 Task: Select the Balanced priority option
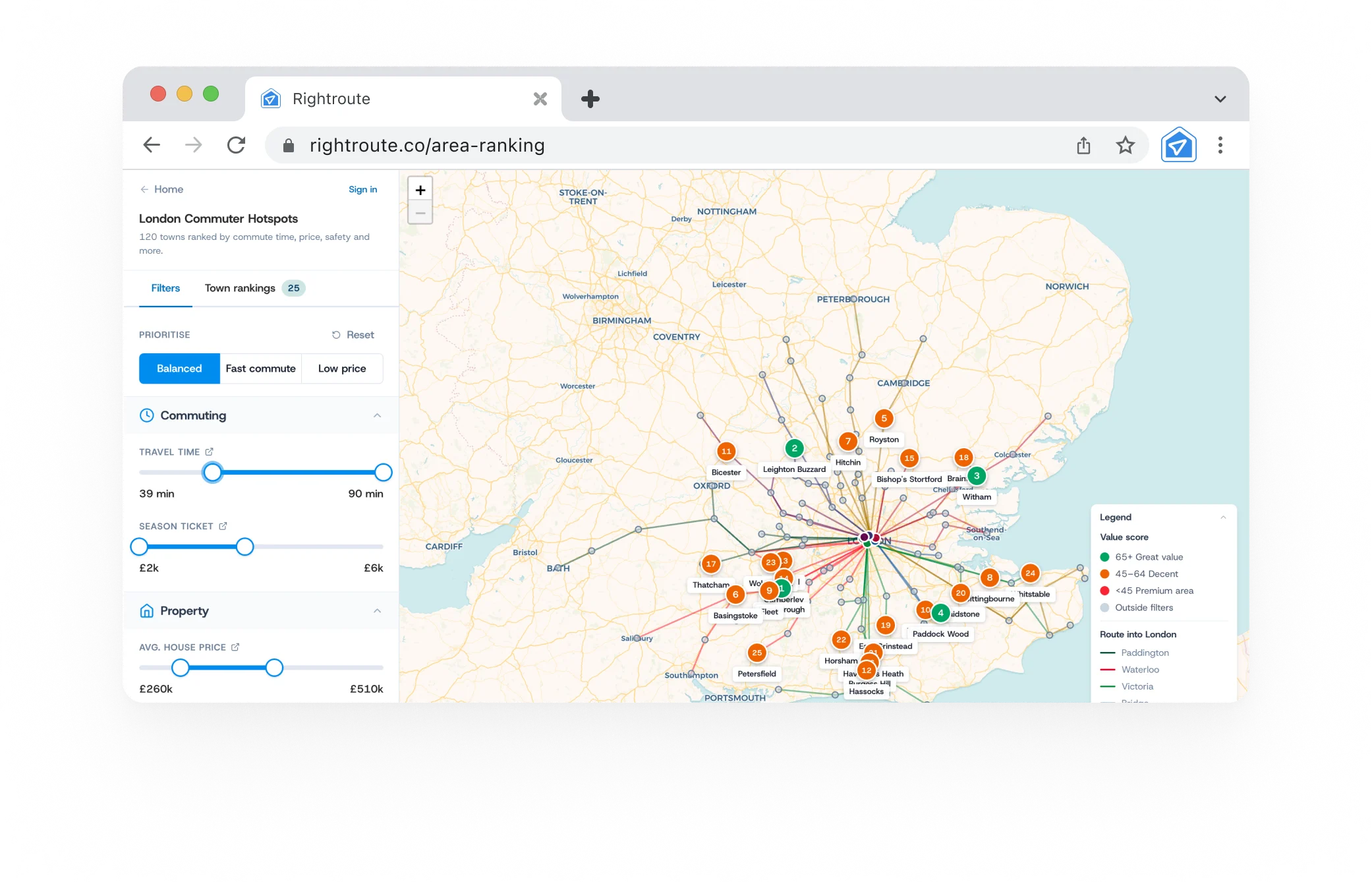pyautogui.click(x=179, y=368)
